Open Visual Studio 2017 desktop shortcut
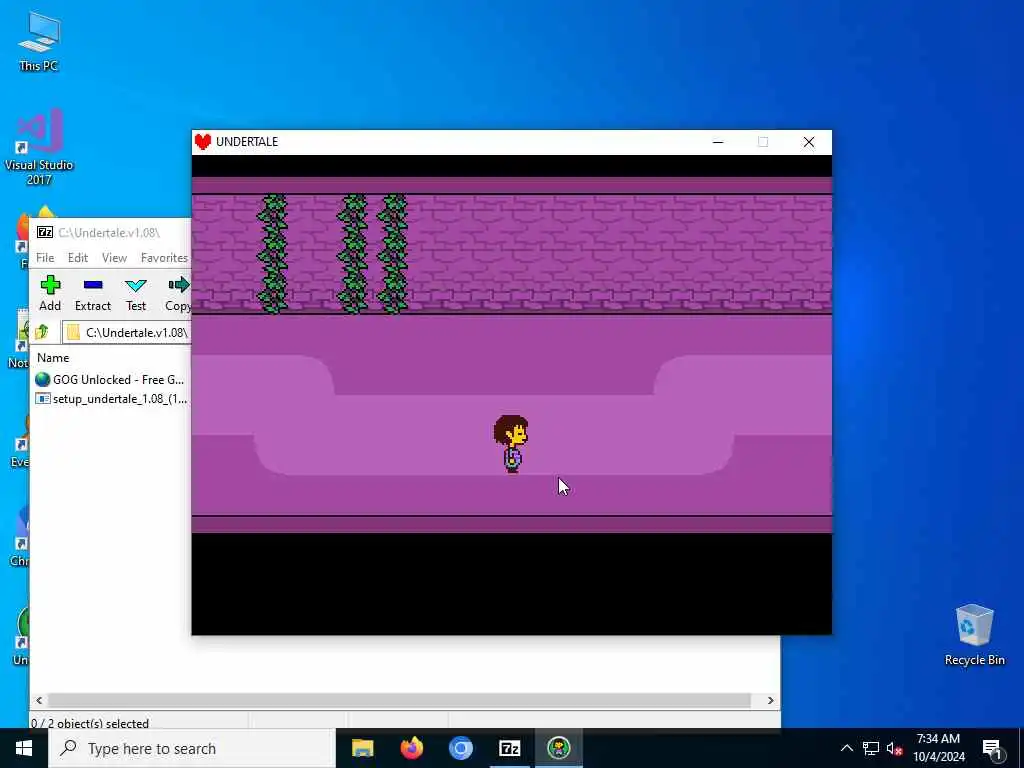Image resolution: width=1024 pixels, height=768 pixels. point(39,148)
